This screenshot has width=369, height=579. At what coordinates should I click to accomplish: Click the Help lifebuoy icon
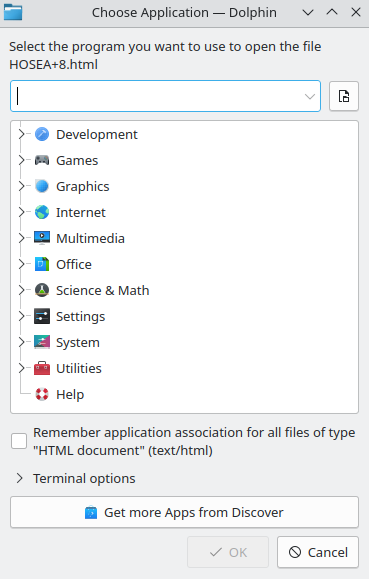(x=42, y=394)
